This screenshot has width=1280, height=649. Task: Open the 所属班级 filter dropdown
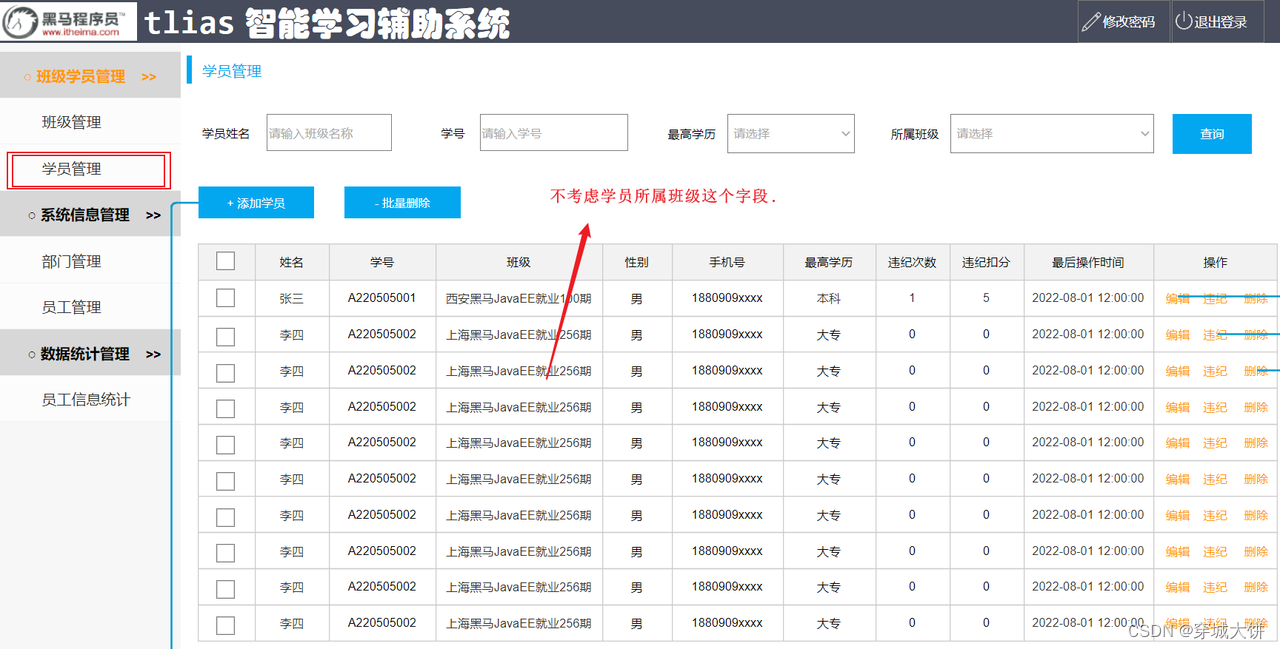pyautogui.click(x=1052, y=133)
